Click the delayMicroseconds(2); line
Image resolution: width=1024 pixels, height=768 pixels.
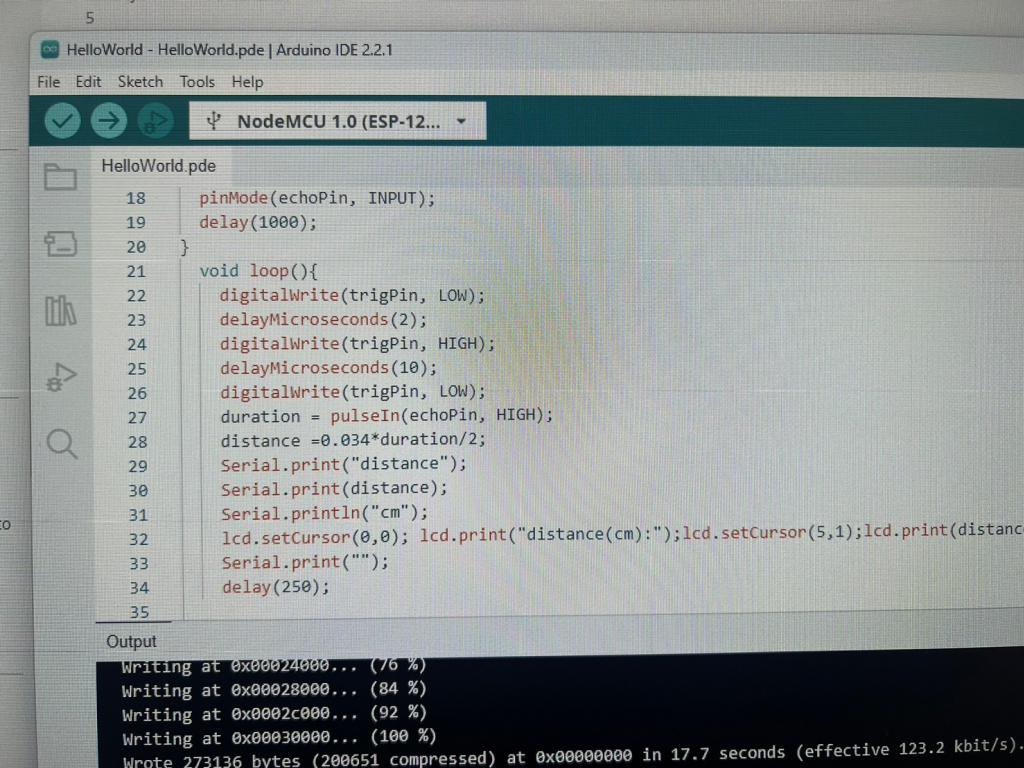pyautogui.click(x=323, y=319)
